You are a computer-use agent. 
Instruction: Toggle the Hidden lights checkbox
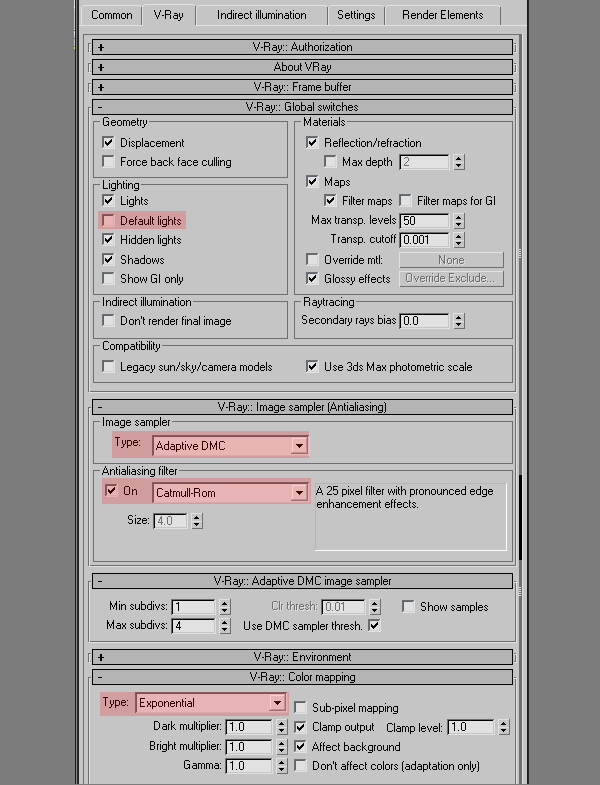108,240
